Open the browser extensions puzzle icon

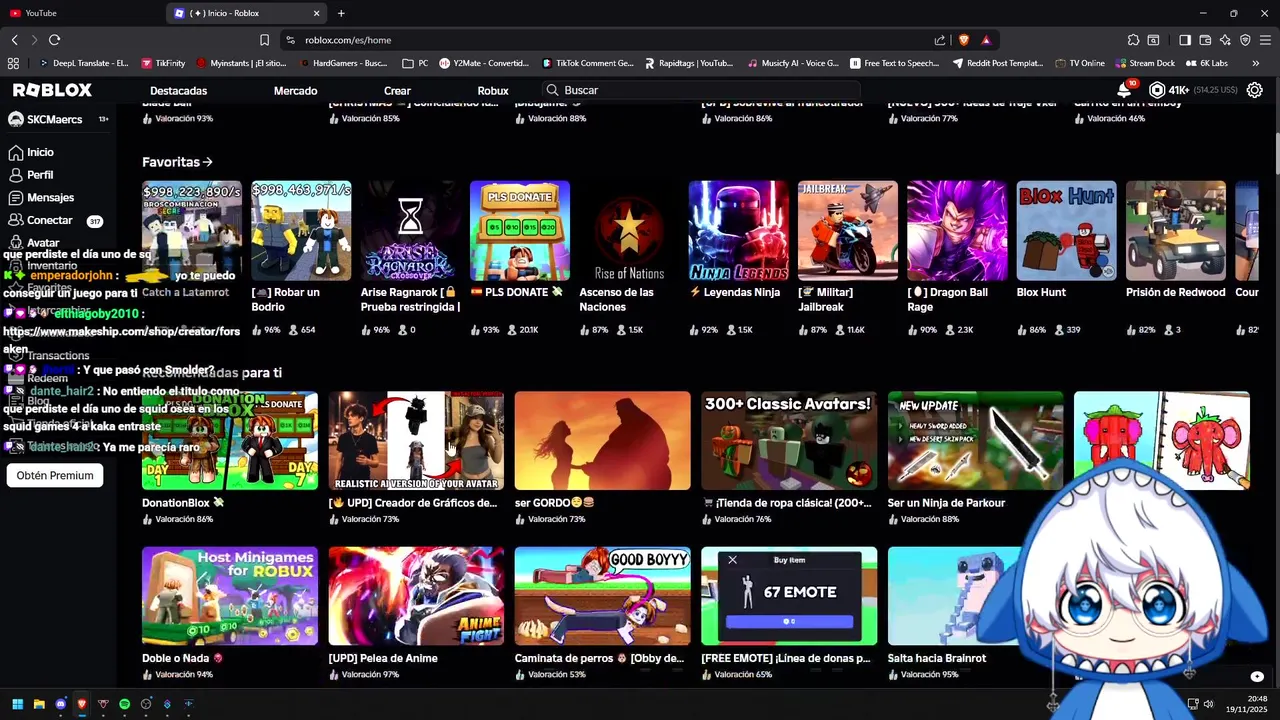click(1133, 40)
